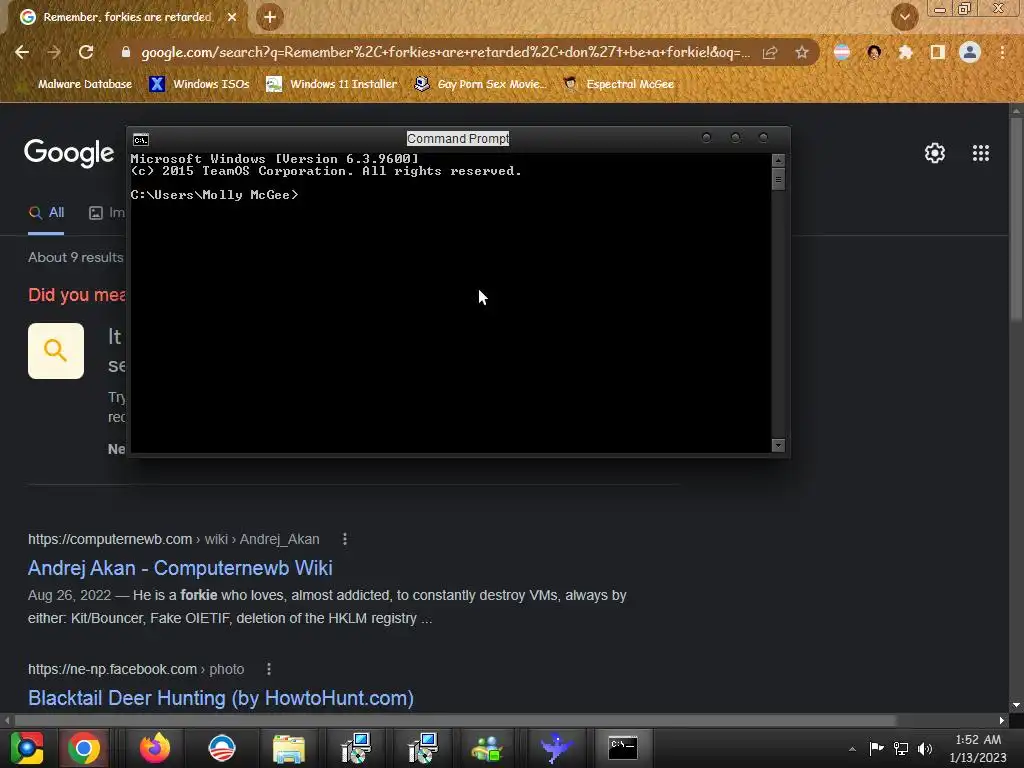Open the tab search dropdown in Chrome

click(904, 17)
